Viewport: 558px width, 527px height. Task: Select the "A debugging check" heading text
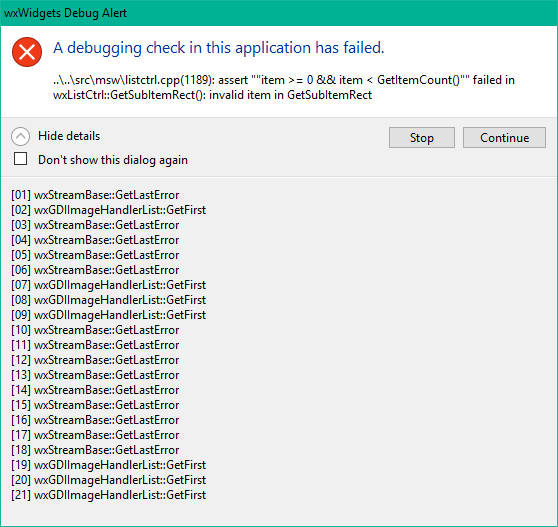[219, 48]
